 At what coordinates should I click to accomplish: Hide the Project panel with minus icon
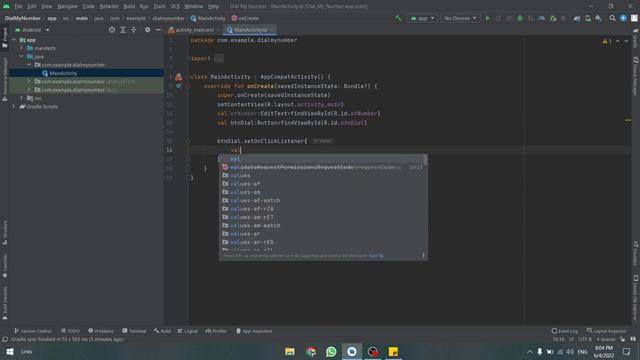[x=158, y=30]
